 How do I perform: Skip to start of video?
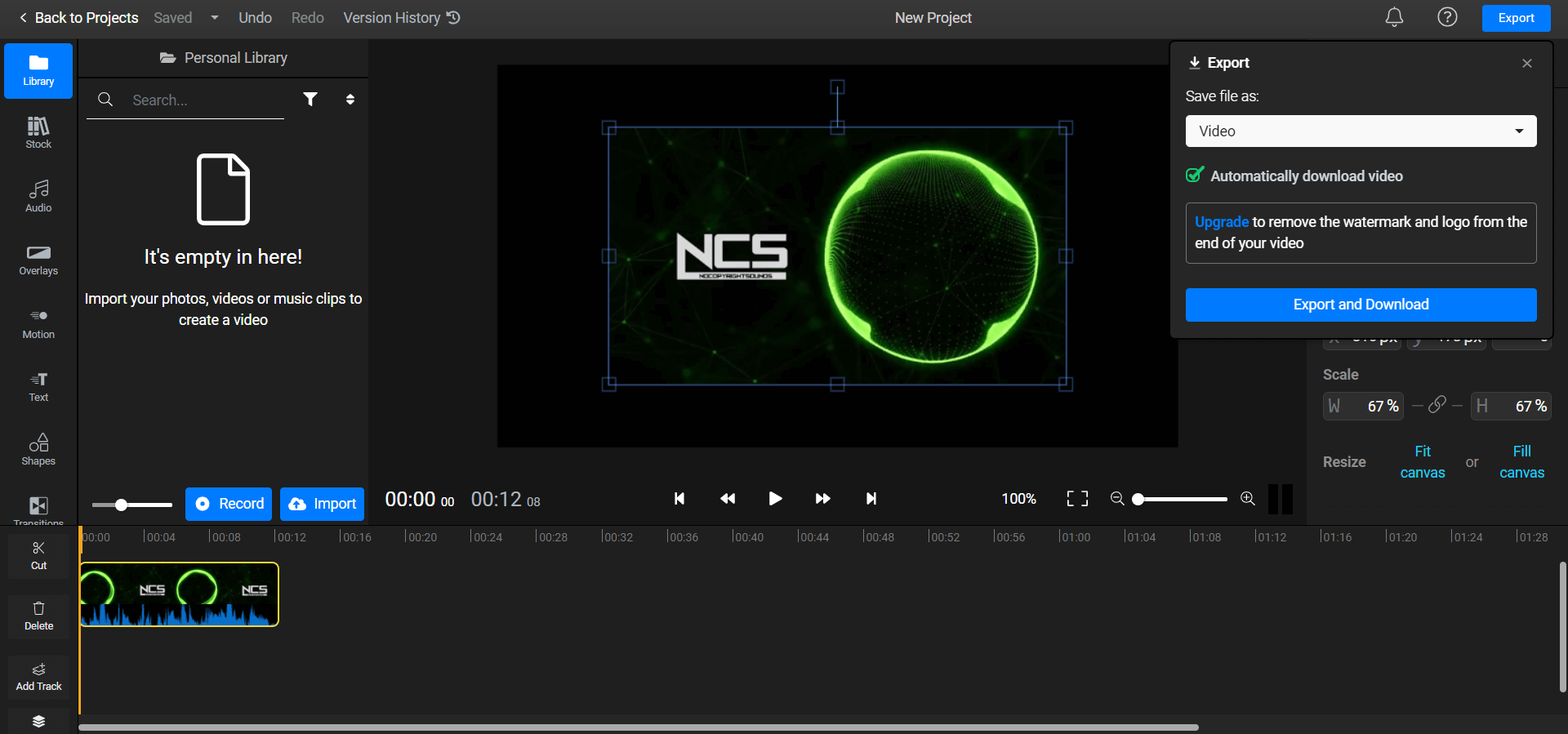click(x=679, y=499)
